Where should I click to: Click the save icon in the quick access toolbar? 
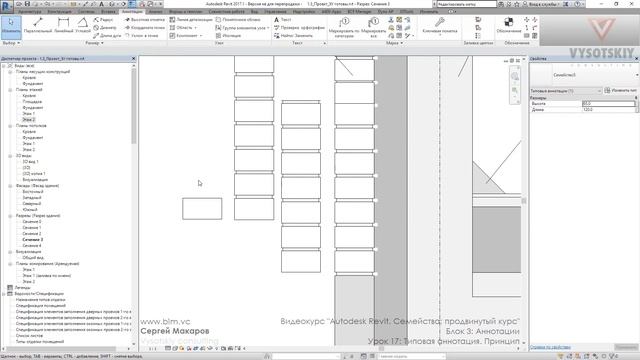(27, 4)
